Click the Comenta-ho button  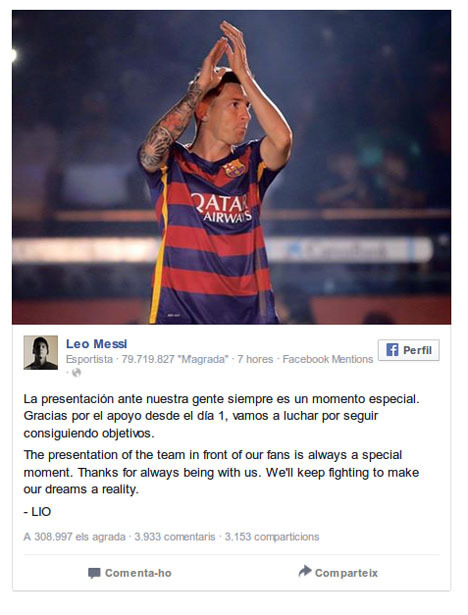(x=130, y=573)
